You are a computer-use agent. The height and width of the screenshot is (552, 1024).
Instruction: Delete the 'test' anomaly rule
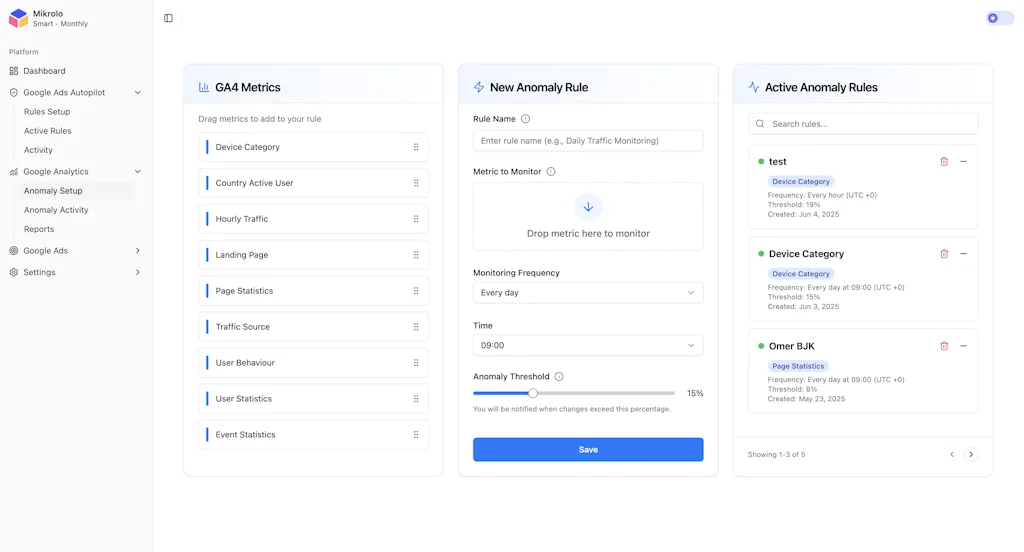944,161
